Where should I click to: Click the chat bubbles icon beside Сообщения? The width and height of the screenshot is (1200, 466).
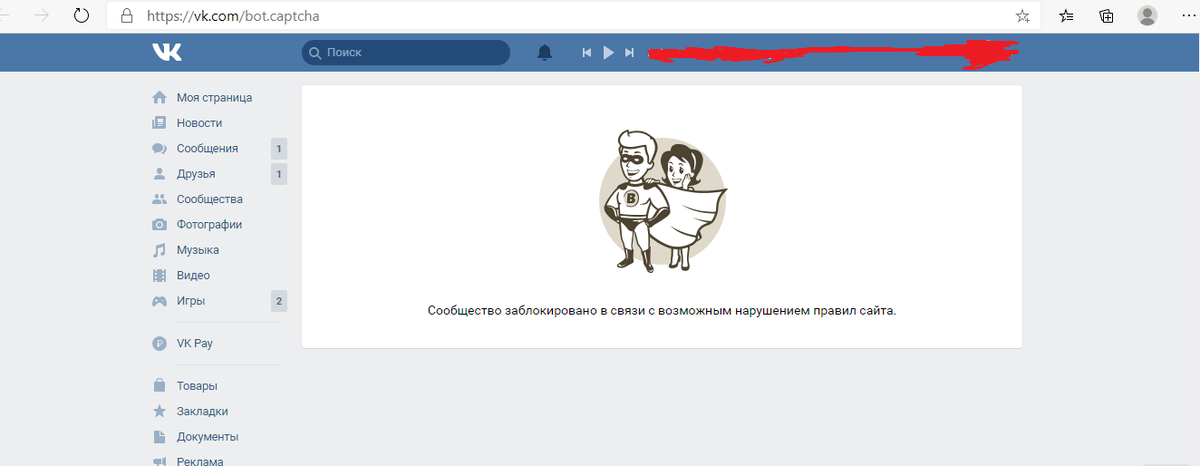(159, 148)
